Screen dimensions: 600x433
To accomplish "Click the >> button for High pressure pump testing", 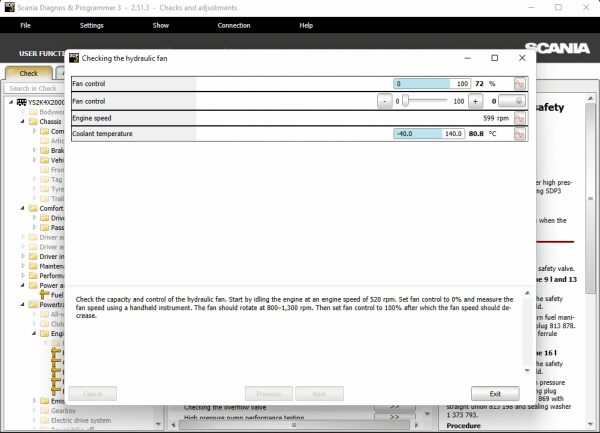I will [x=395, y=417].
